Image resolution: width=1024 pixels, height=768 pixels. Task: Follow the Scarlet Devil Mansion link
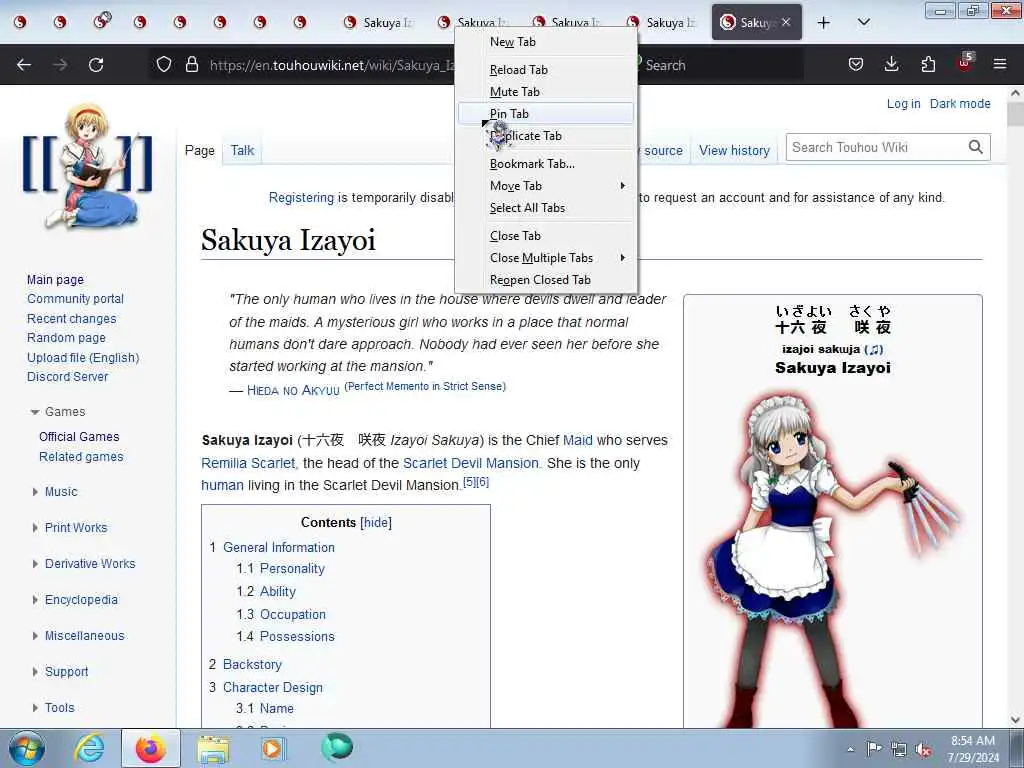[x=471, y=463]
